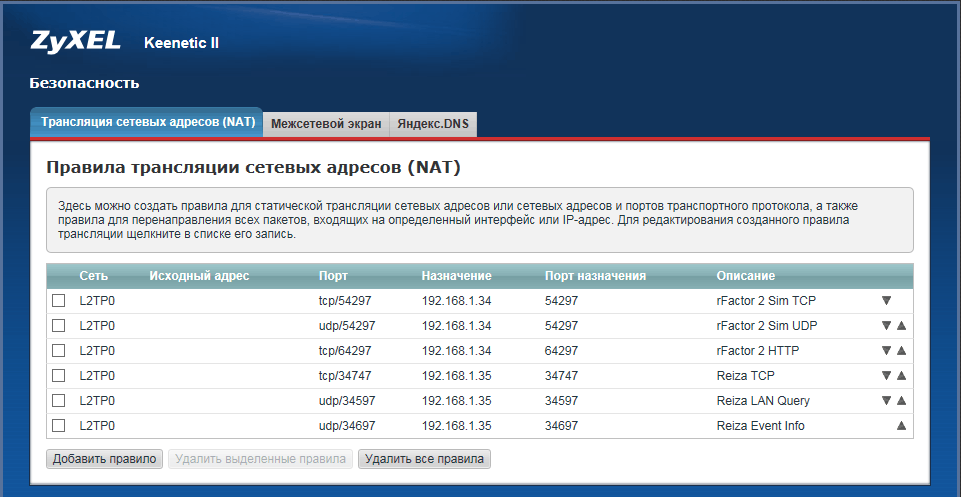Move rFactor 2 Sim UDP rule up
961x497 pixels.
tap(901, 325)
